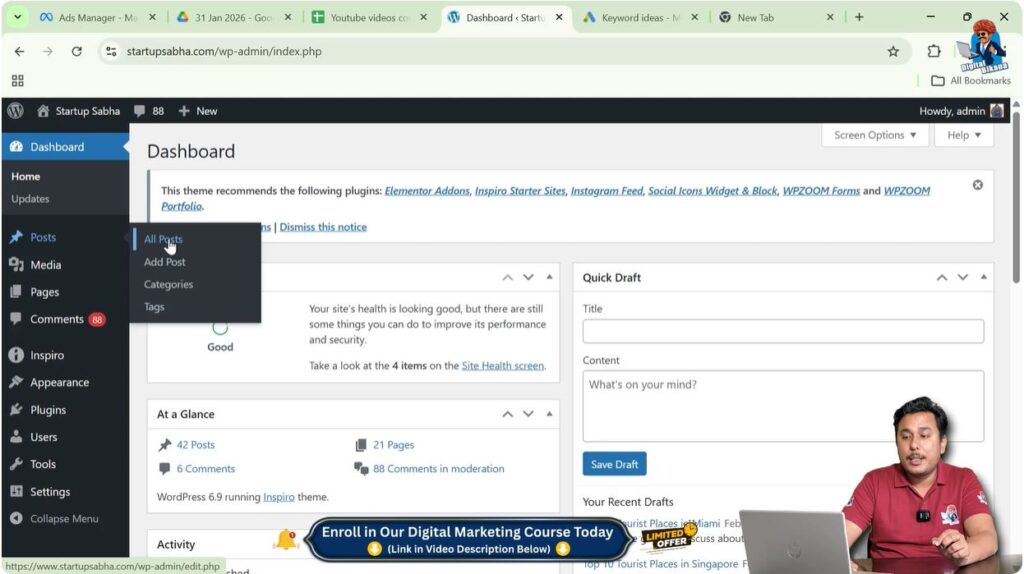This screenshot has width=1024, height=574.
Task: Open the browser Extensions puzzle icon
Action: click(934, 51)
